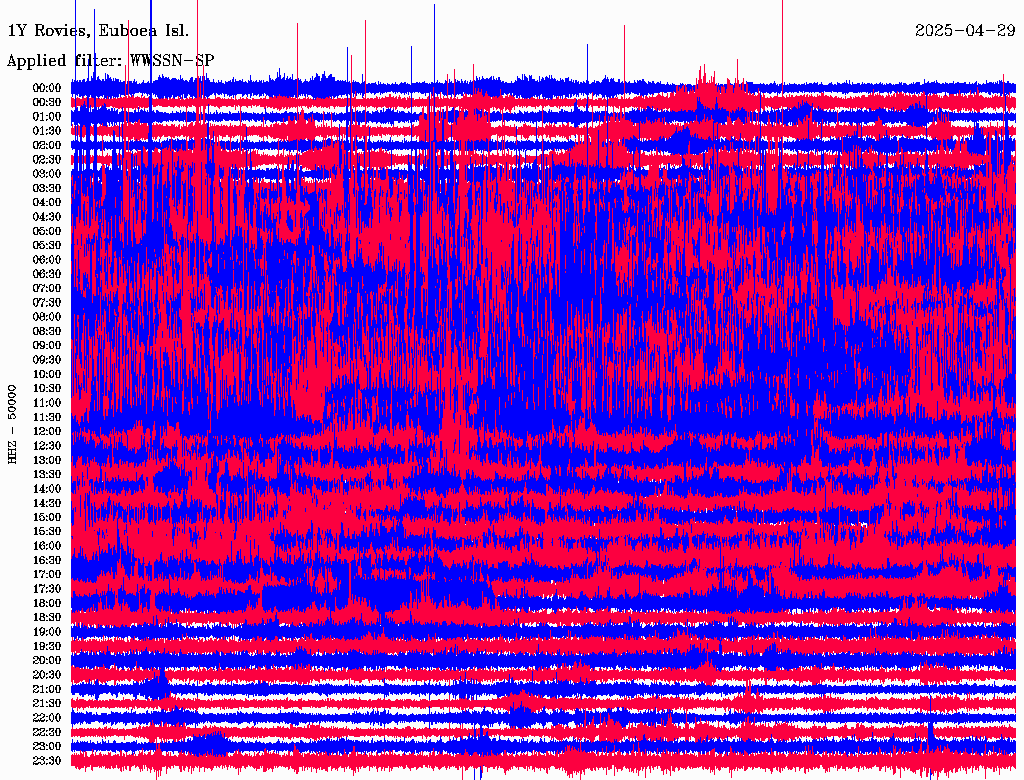
Task: Select the 20:00 time marker
Action: coord(48,660)
